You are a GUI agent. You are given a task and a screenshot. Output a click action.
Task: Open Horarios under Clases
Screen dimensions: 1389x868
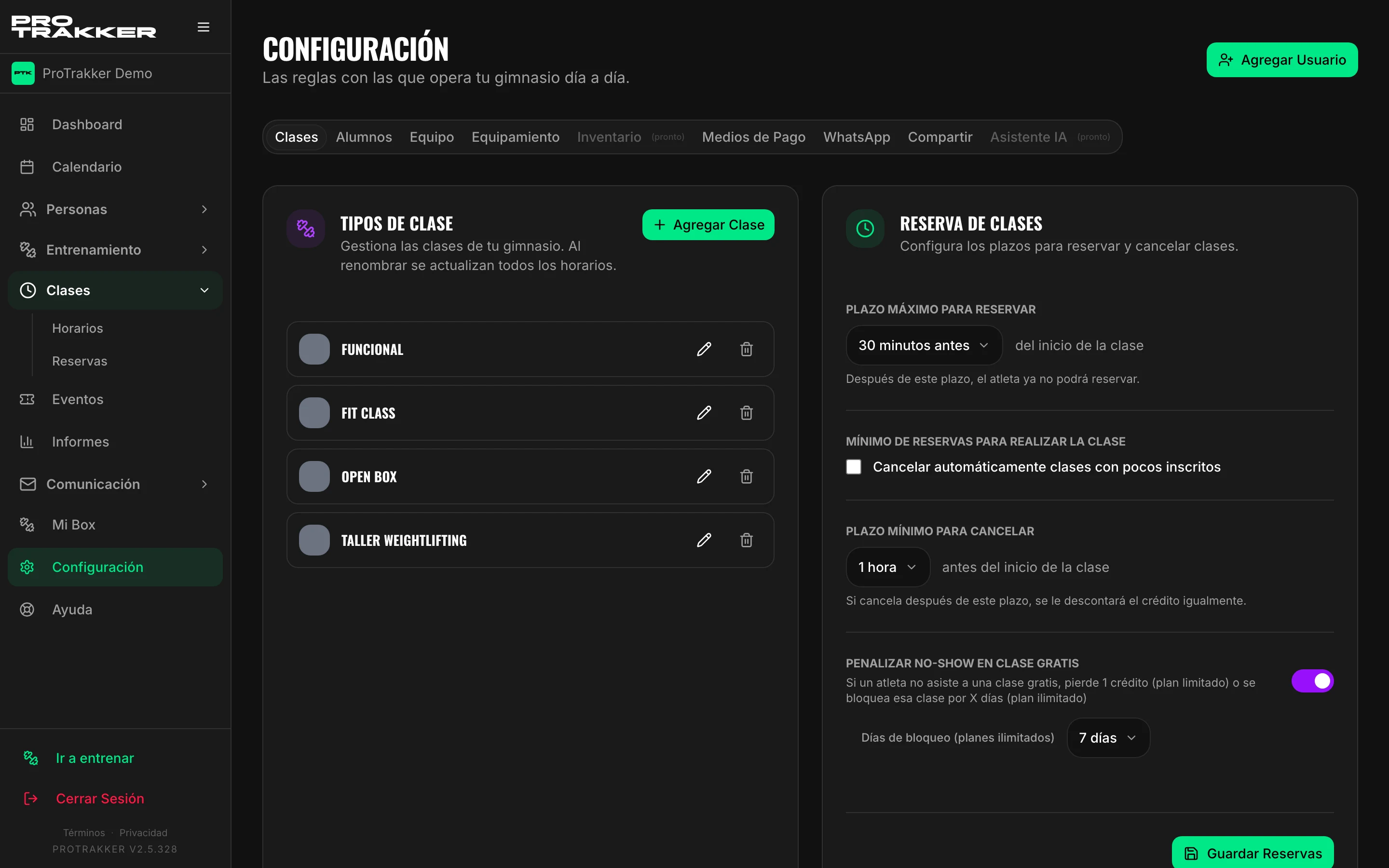pos(78,328)
